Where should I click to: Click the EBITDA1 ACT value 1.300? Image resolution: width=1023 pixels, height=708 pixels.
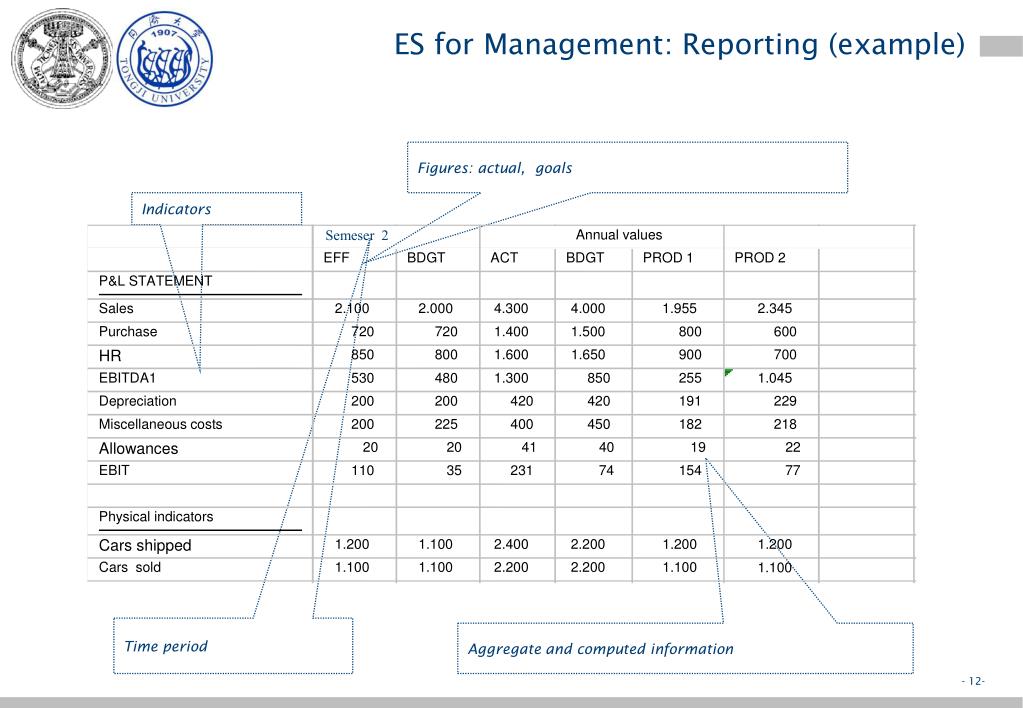pyautogui.click(x=511, y=378)
